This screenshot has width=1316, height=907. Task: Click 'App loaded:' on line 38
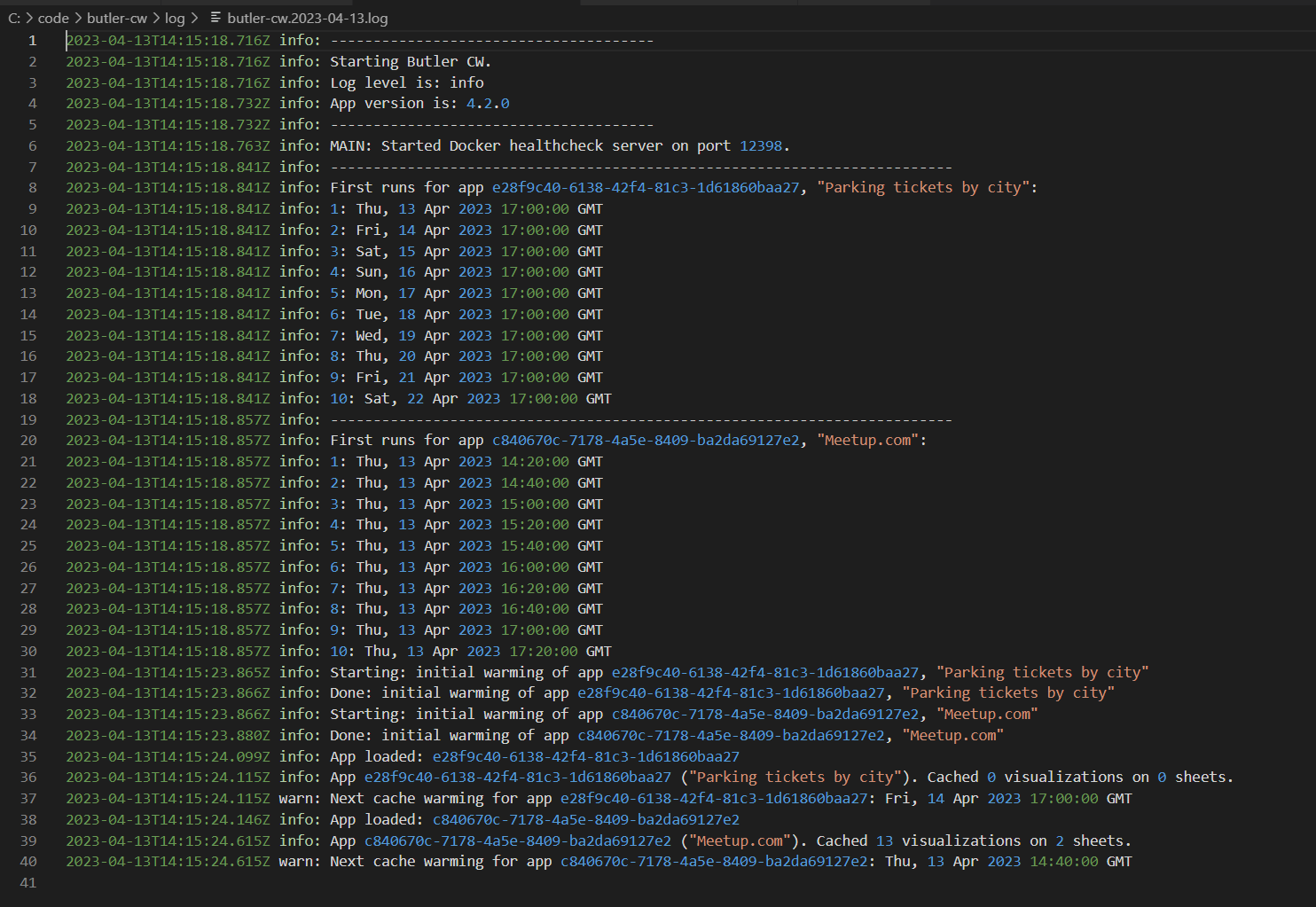click(x=376, y=819)
